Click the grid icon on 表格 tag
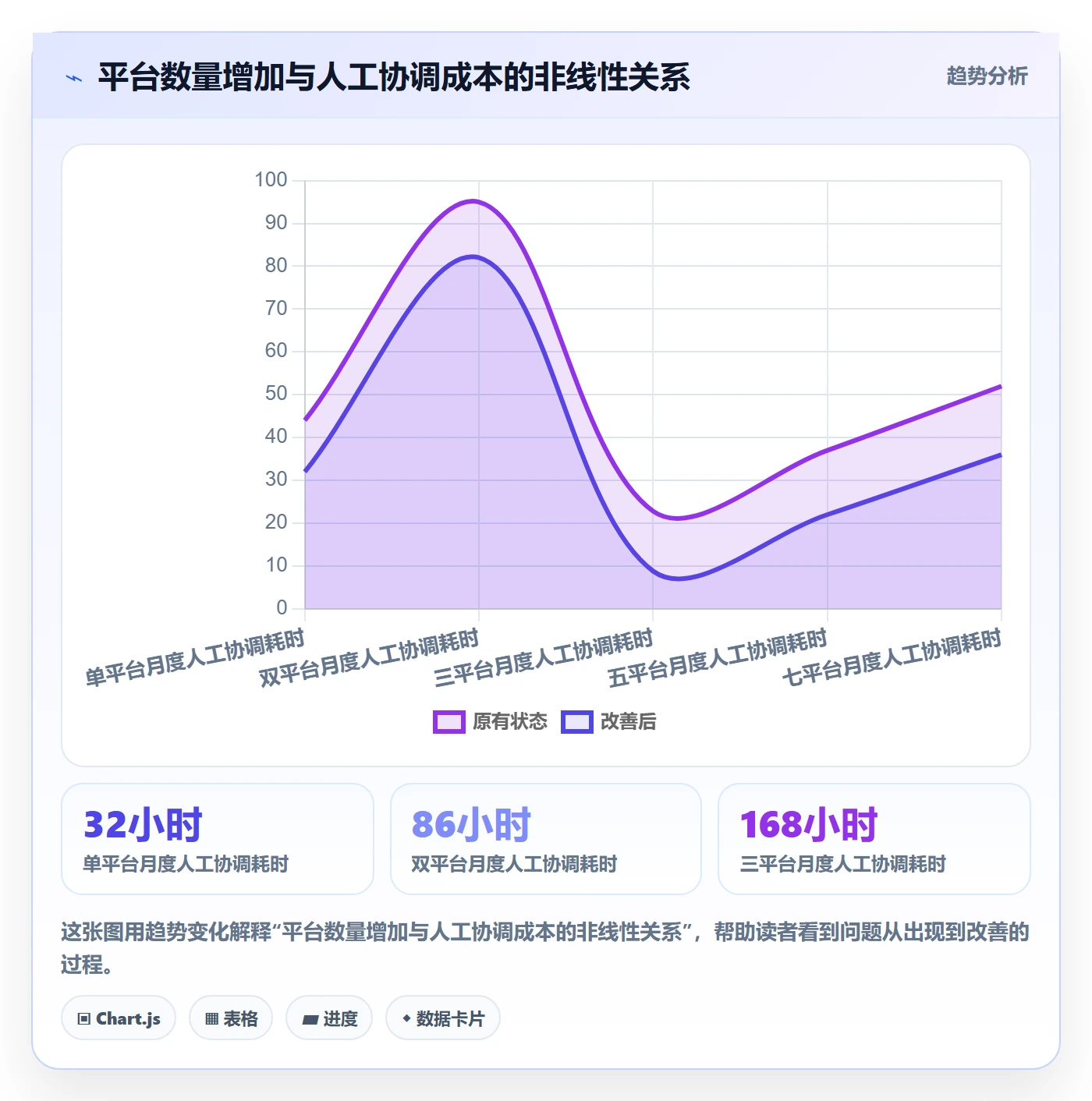 pyautogui.click(x=211, y=1018)
